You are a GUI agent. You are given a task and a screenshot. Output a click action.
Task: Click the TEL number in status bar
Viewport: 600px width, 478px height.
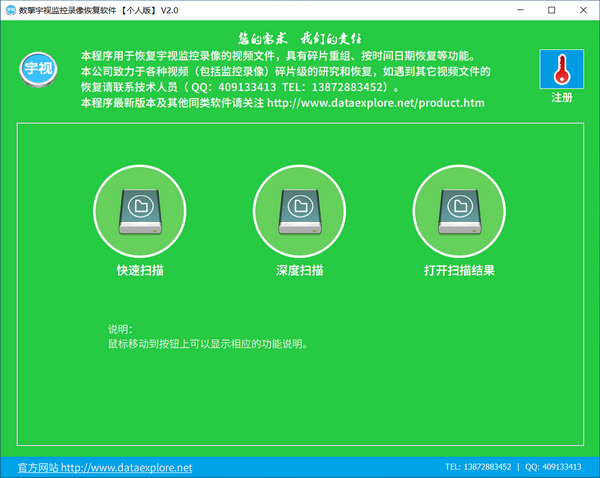477,467
